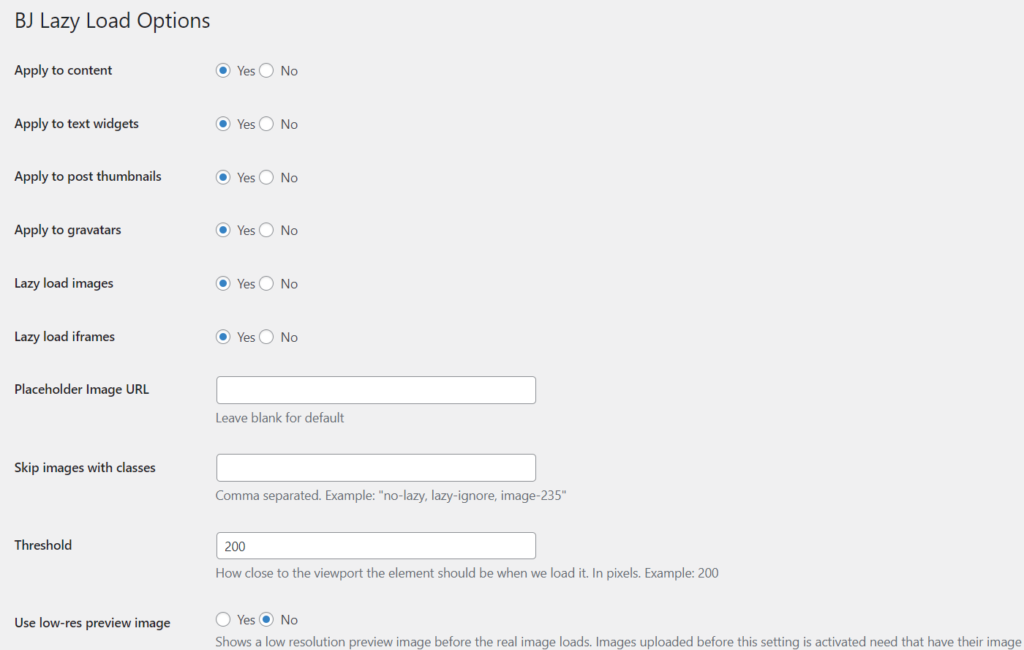Screen dimensions: 1024x650
Task: Set Apply to post thumbnails to No
Action: click(267, 177)
